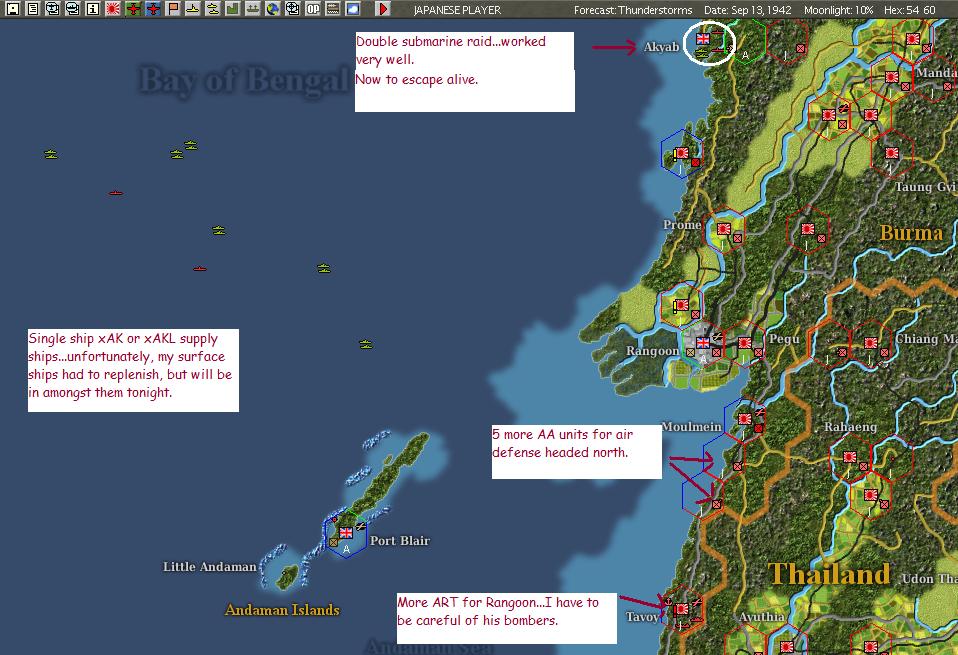
Task: Click the toolbar icon just before the 'i' icon
Action: point(73,9)
